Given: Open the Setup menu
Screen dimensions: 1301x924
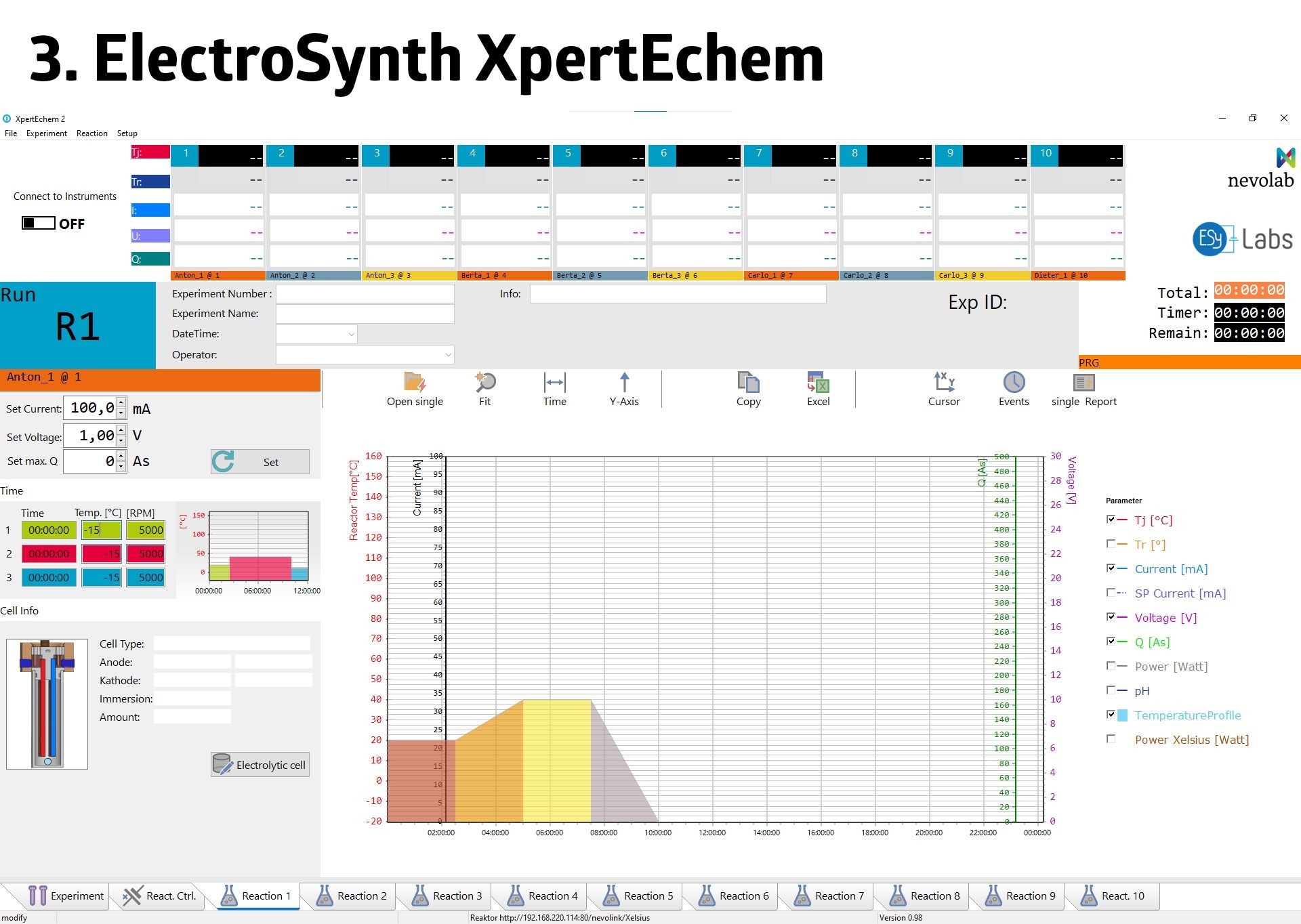Looking at the screenshot, I should pyautogui.click(x=127, y=133).
